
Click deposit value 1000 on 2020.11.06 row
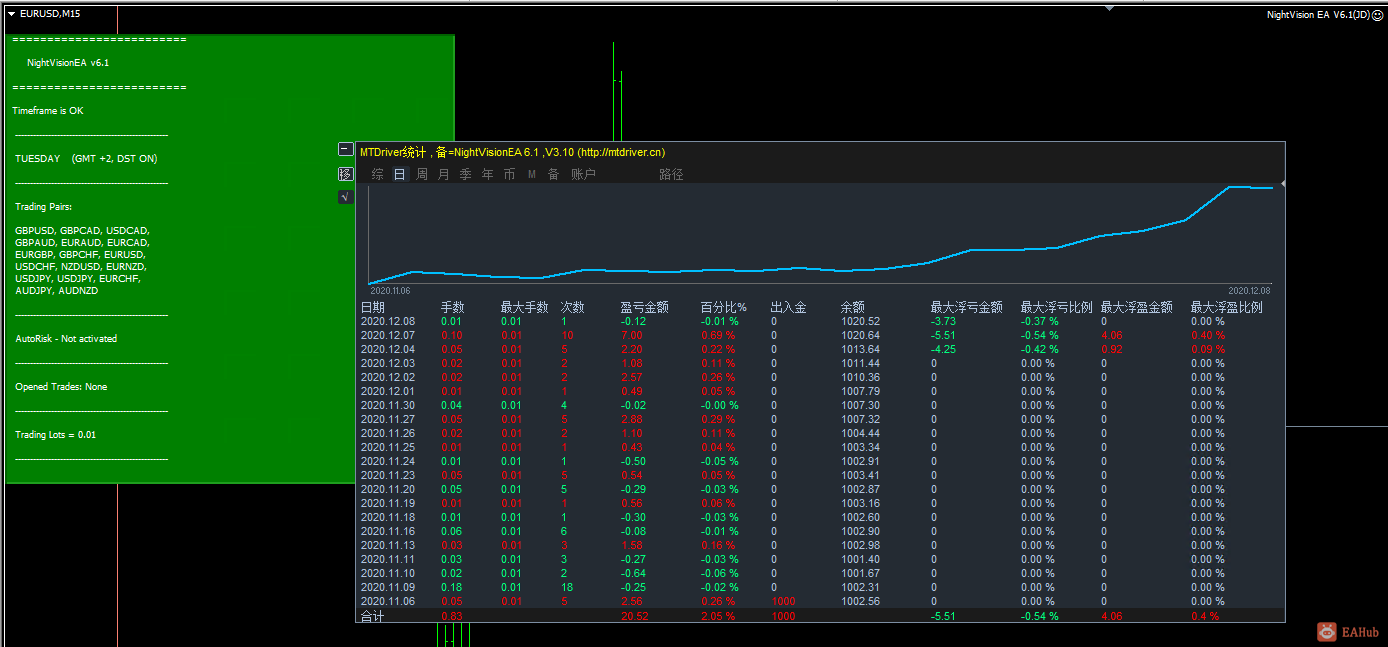pos(783,602)
